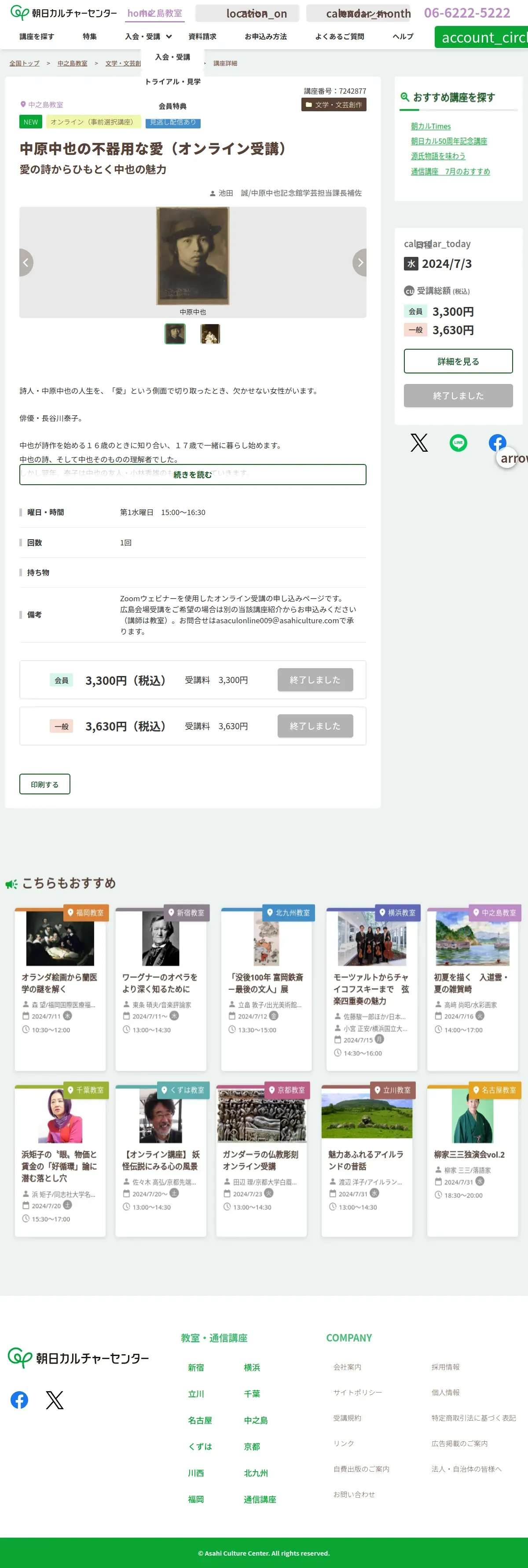Screen dimensions: 528x1568
Task: Select 会員特典 submenu entry
Action: 172,106
